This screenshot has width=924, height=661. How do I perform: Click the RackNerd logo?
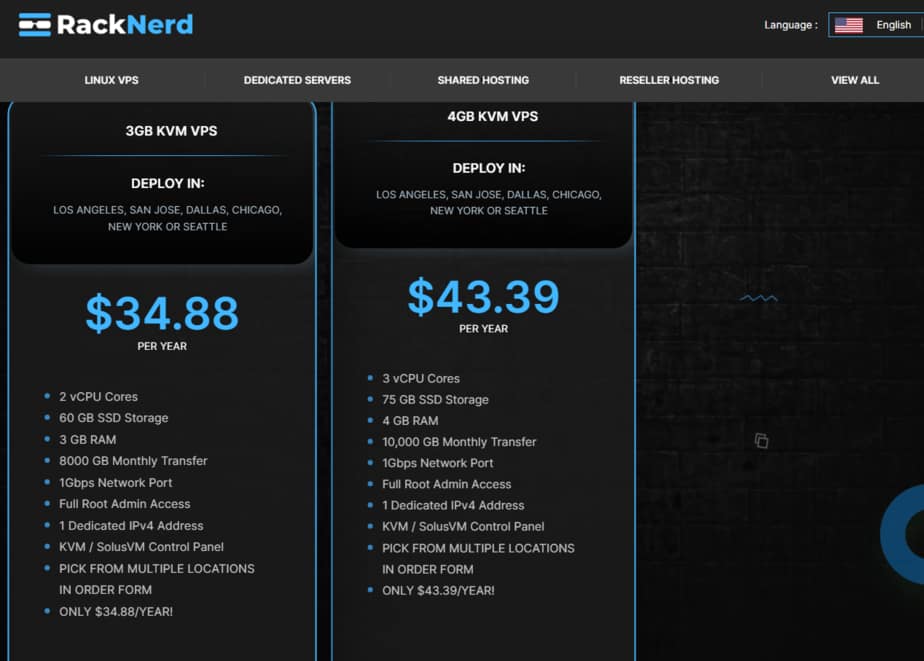(x=106, y=25)
